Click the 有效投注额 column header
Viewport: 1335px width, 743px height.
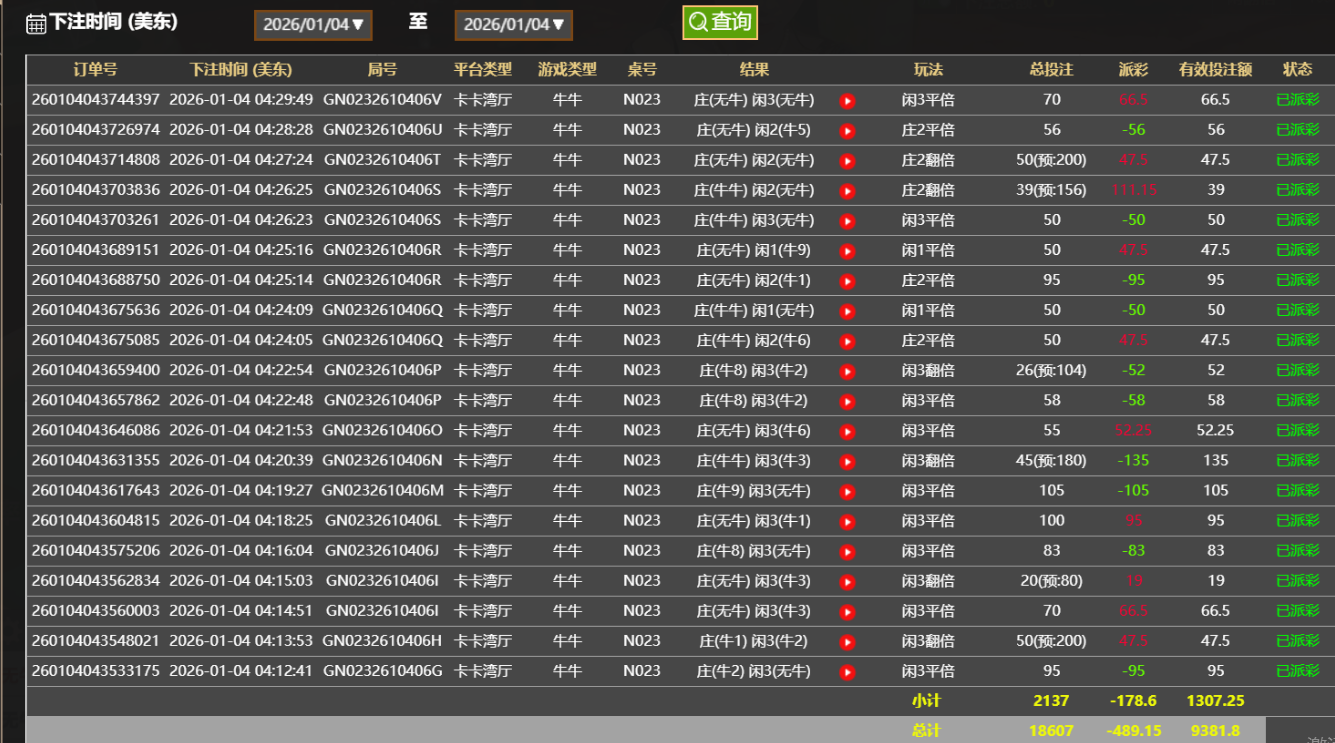coord(1215,70)
